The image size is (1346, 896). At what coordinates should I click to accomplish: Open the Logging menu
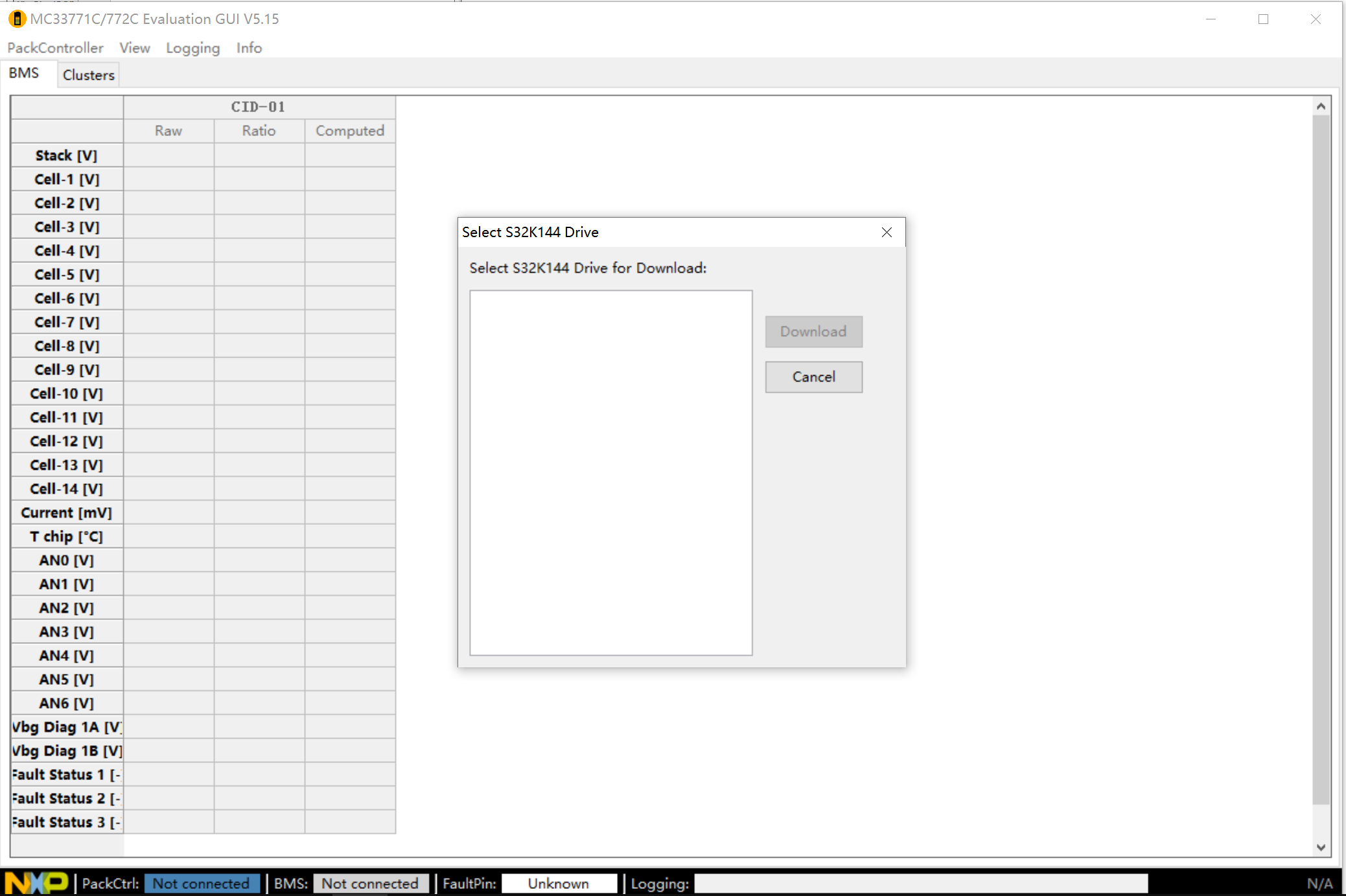(x=192, y=47)
